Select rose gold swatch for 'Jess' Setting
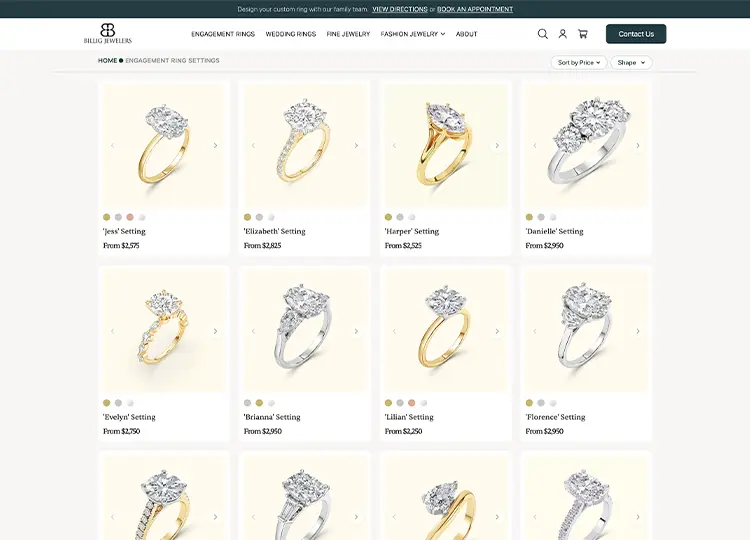Viewport: 750px width, 540px height. (130, 217)
